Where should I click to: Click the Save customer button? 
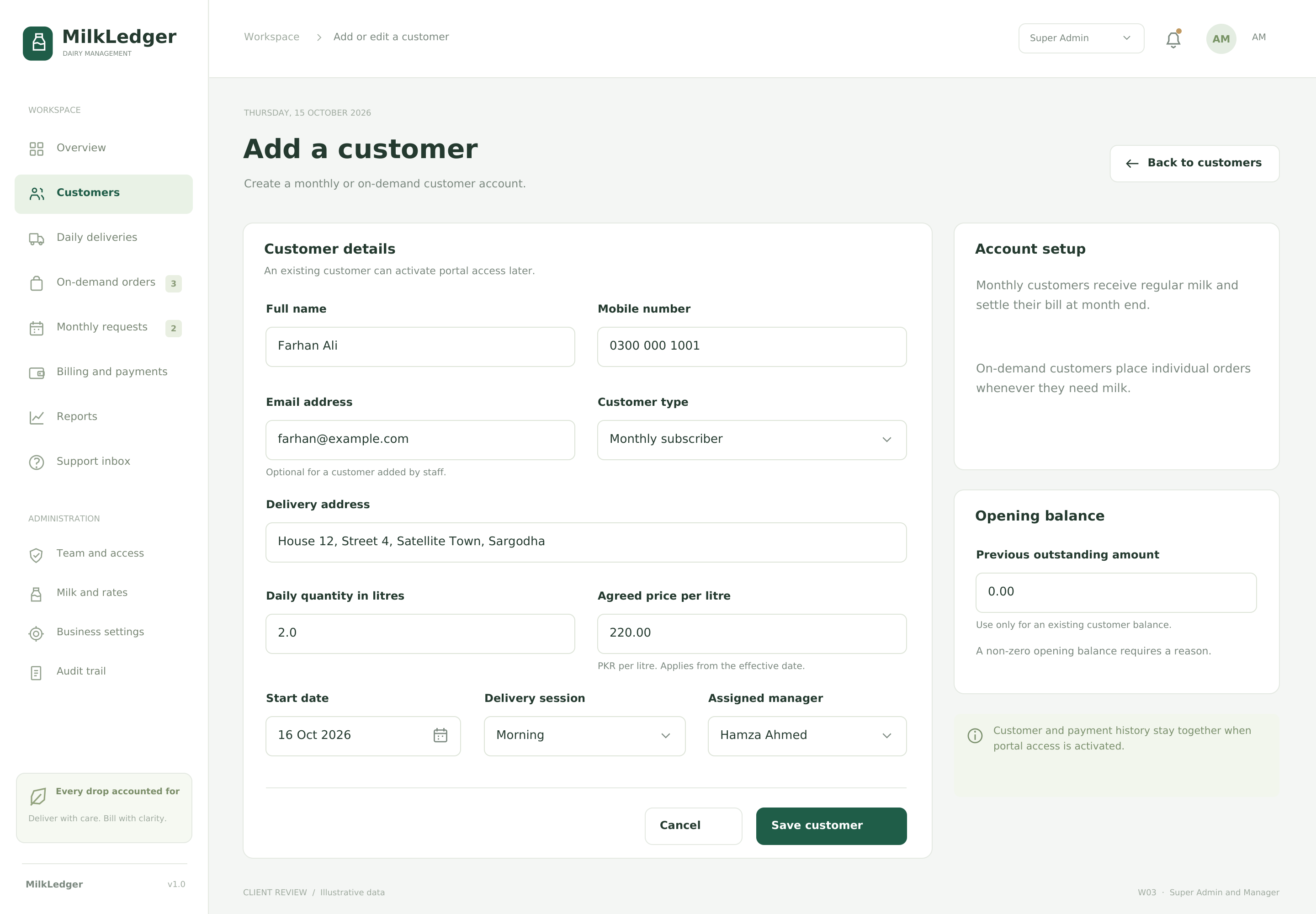[x=832, y=826]
